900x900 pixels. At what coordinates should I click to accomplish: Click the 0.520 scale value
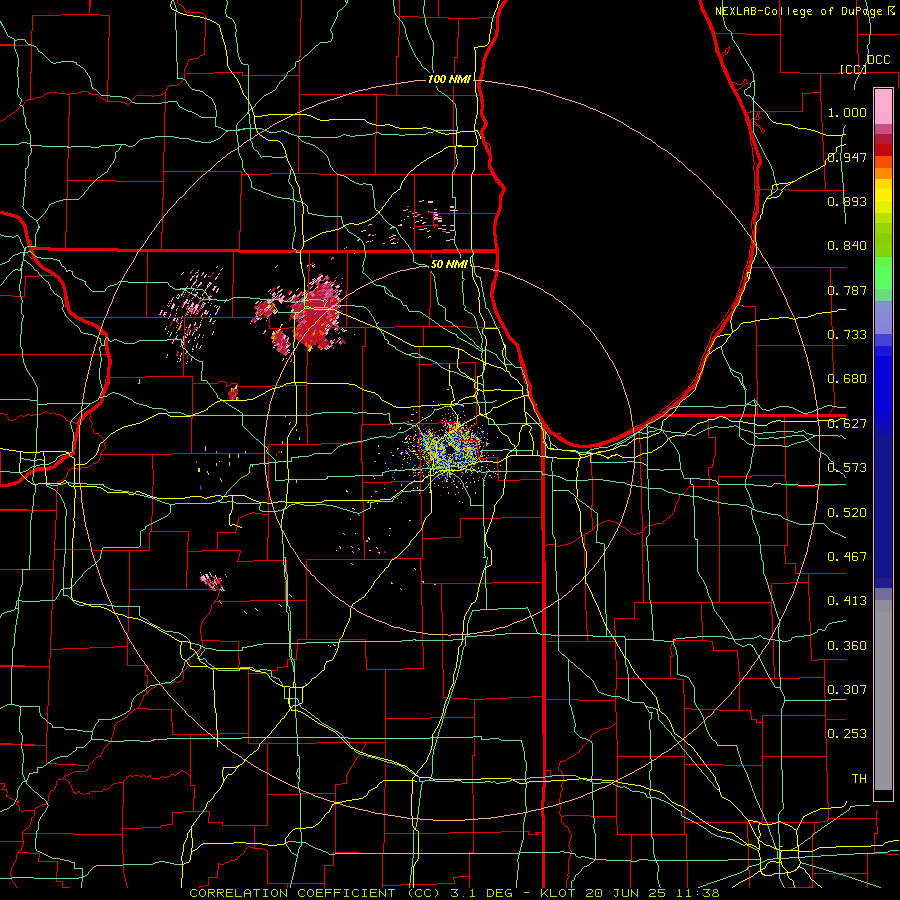(847, 513)
